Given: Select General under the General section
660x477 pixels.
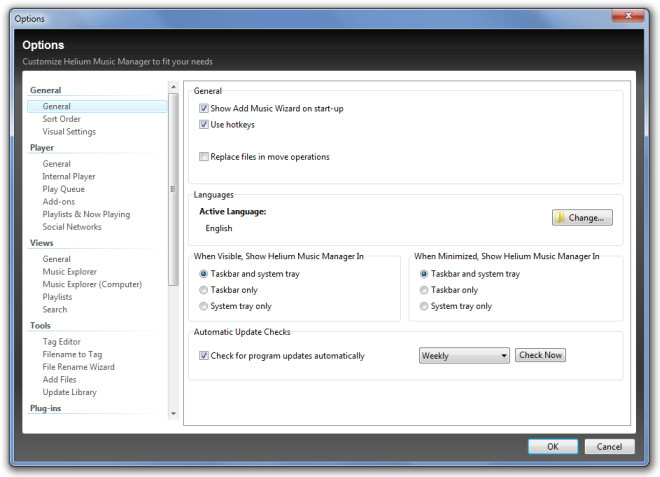Looking at the screenshot, I should click(97, 106).
